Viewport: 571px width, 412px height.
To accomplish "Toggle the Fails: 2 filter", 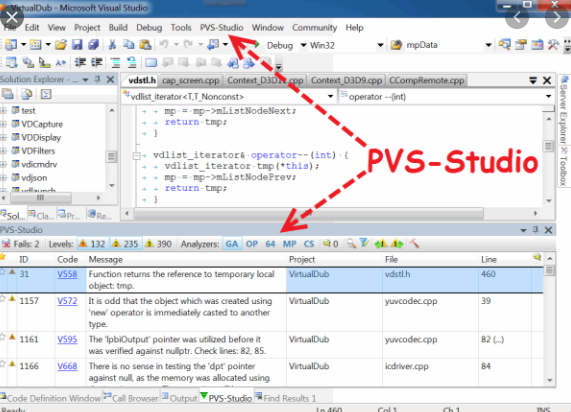I will tap(20, 244).
